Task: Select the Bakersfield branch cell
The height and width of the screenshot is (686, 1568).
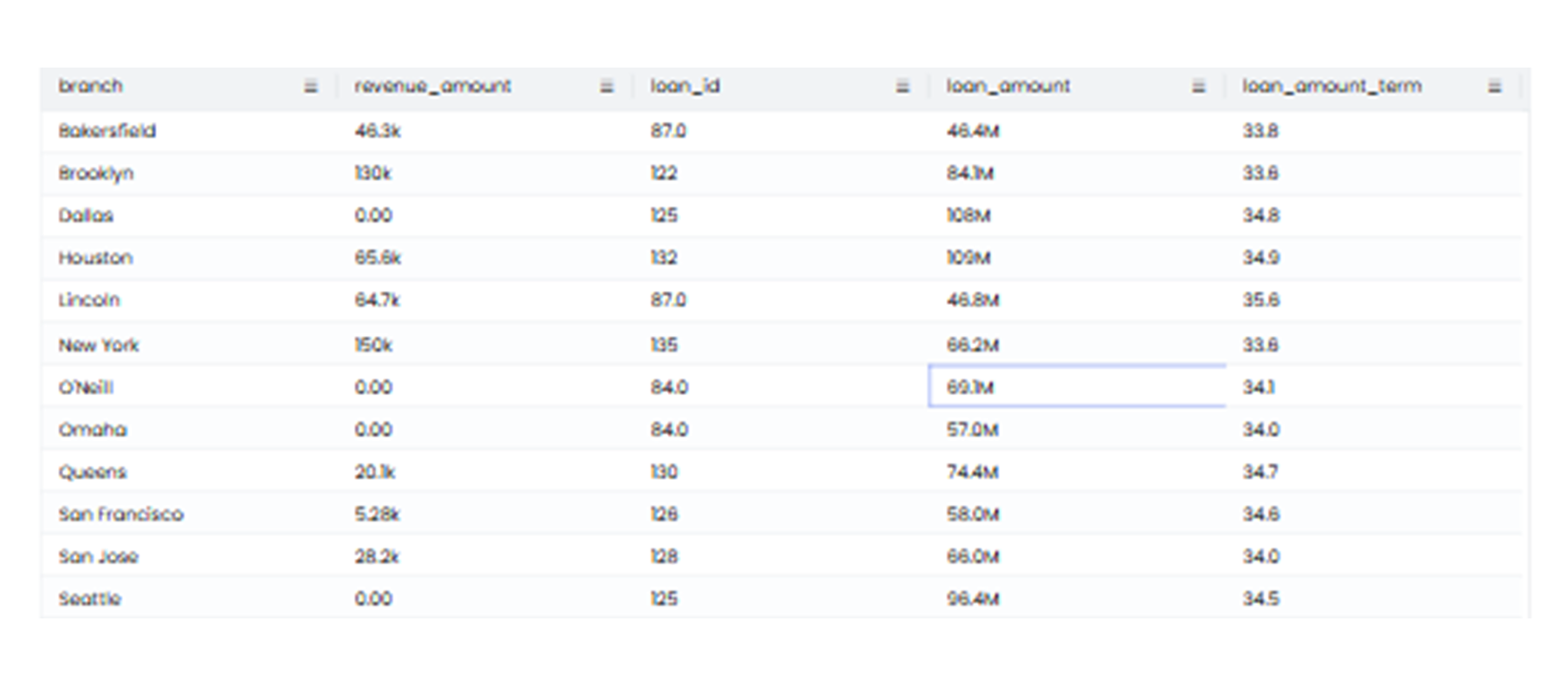Action: pos(107,131)
